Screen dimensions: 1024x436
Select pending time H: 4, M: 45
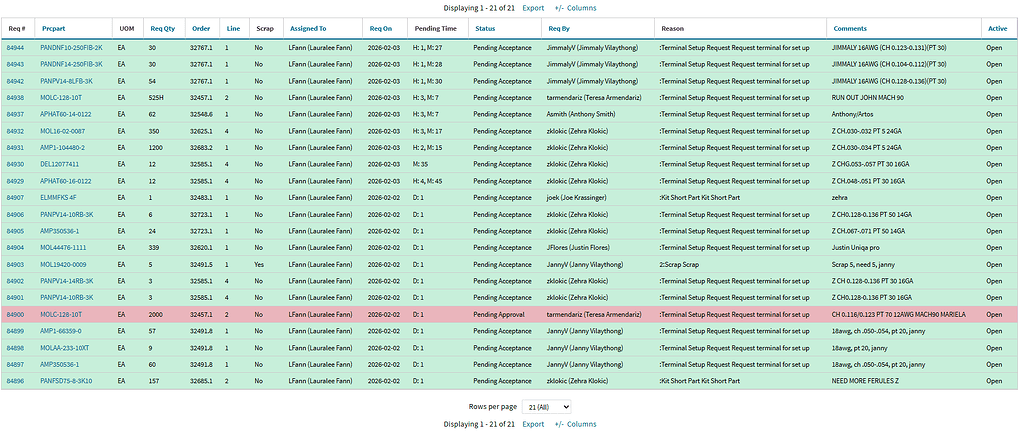[x=428, y=181]
